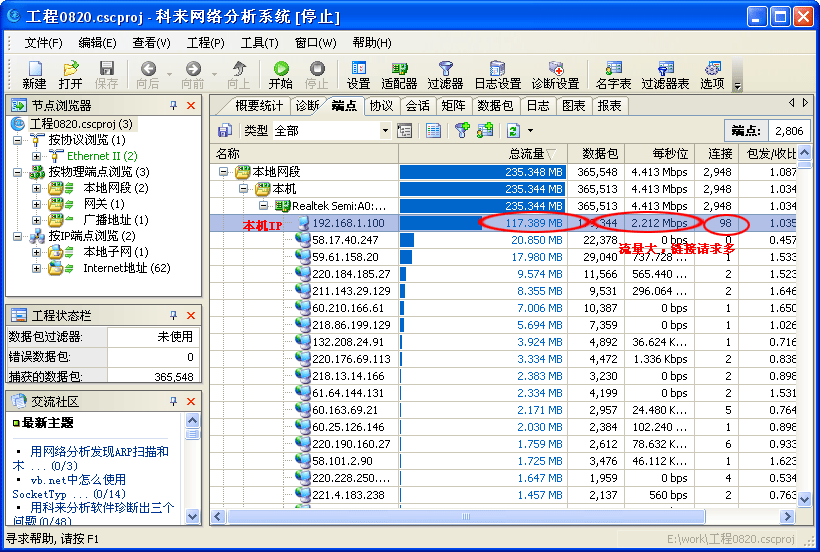Click the add-to-filter funnel icon in the endpoint toolbar
Viewport: 820px width, 552px height.
coord(462,130)
